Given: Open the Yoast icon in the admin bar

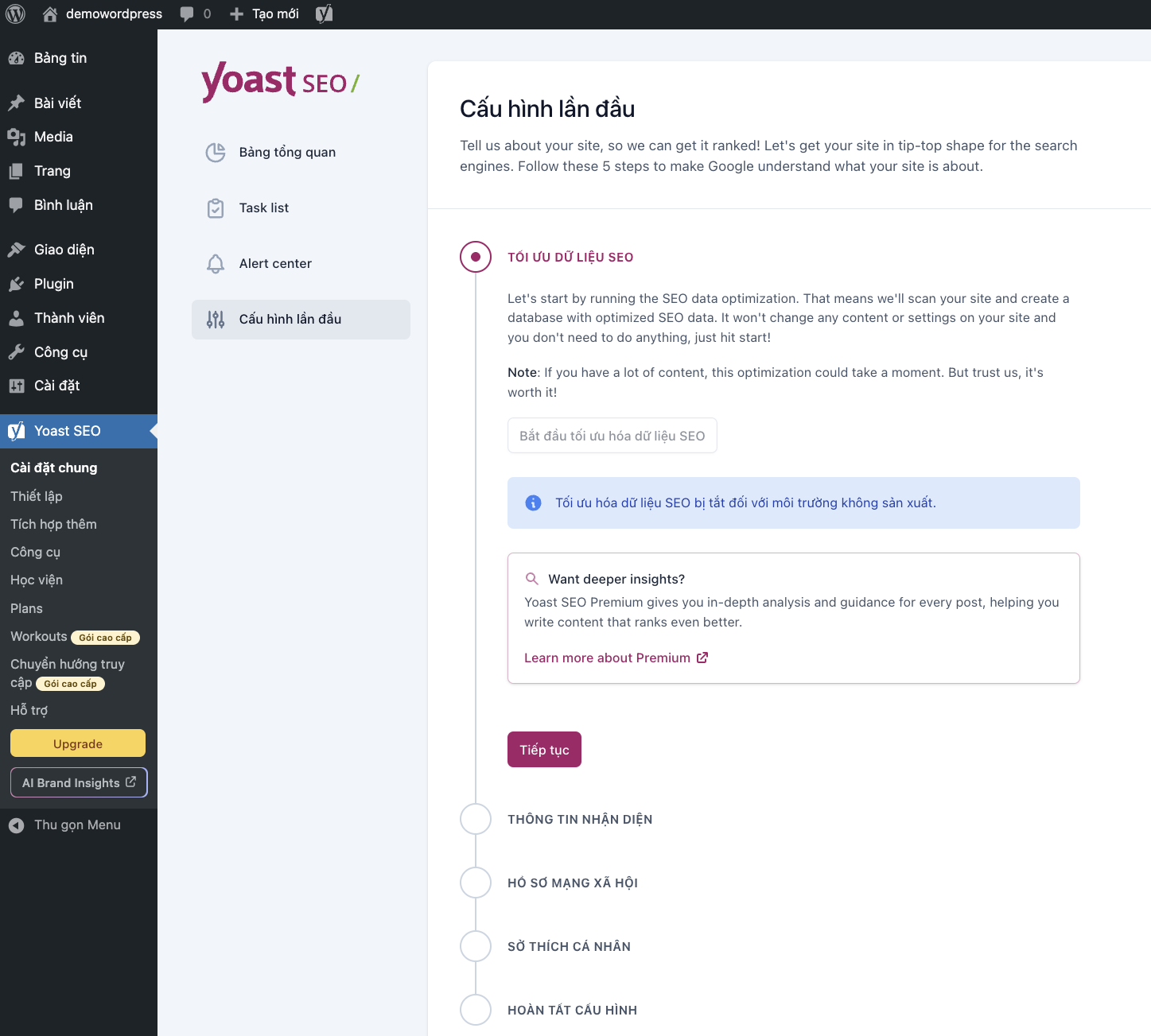Looking at the screenshot, I should 324,14.
